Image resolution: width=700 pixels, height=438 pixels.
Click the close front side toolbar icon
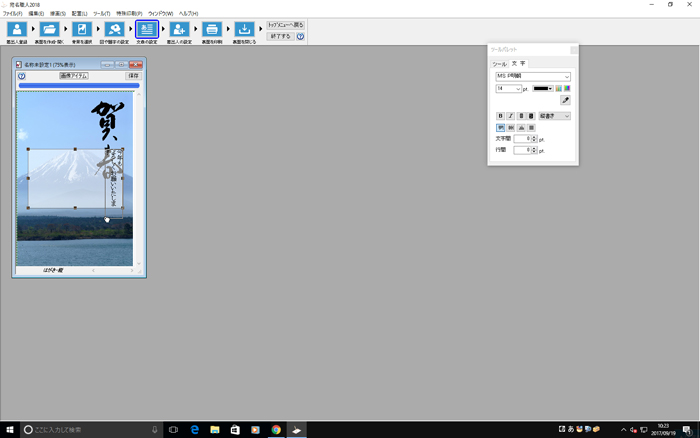point(244,31)
